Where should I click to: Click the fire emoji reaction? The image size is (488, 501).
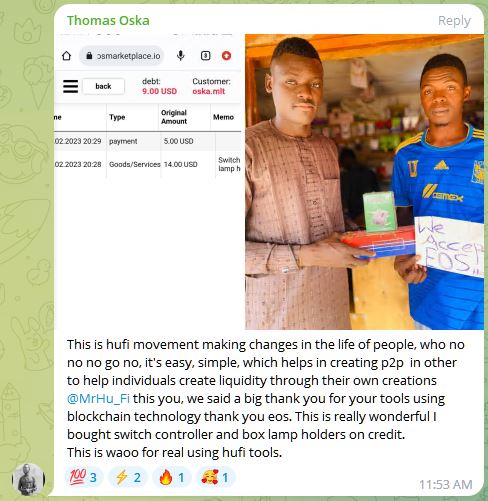click(x=172, y=477)
